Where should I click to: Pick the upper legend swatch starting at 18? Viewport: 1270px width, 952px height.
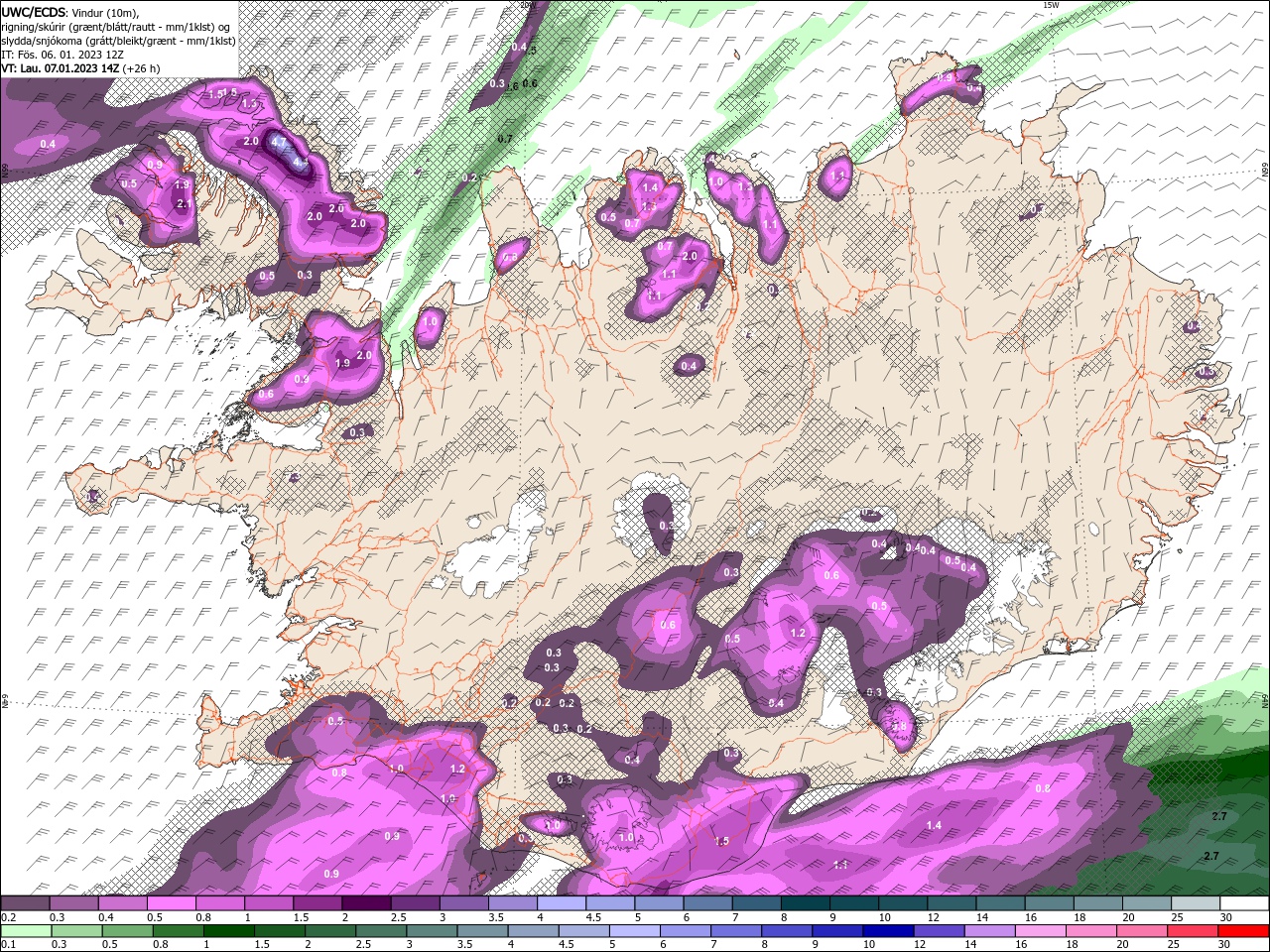[1098, 903]
